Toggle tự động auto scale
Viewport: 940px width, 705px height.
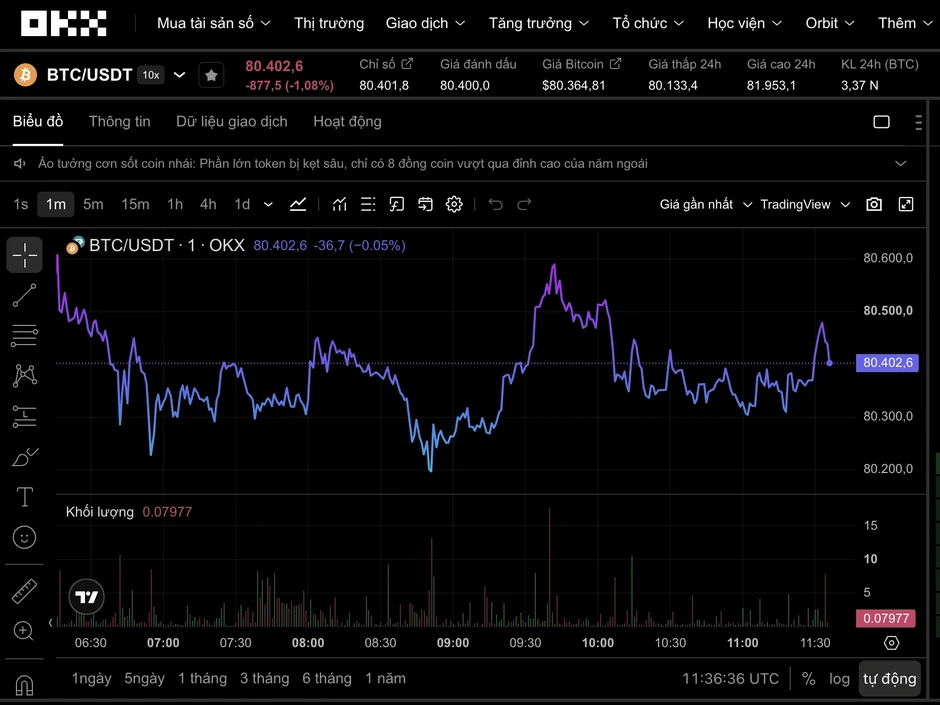[x=890, y=679]
